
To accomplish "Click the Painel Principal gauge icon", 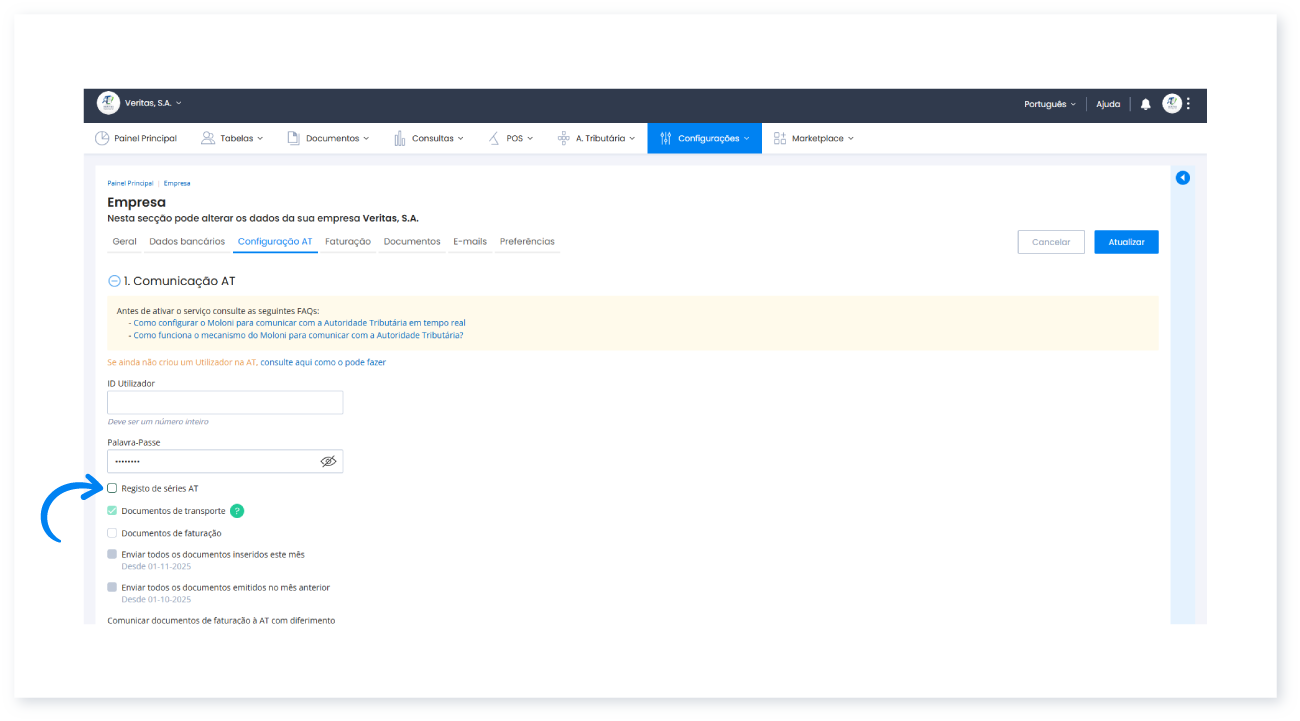I will click(x=102, y=138).
